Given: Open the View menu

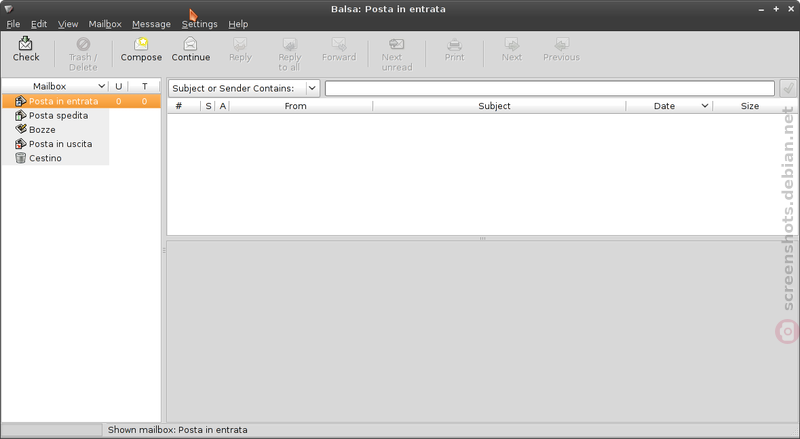Looking at the screenshot, I should pos(68,24).
